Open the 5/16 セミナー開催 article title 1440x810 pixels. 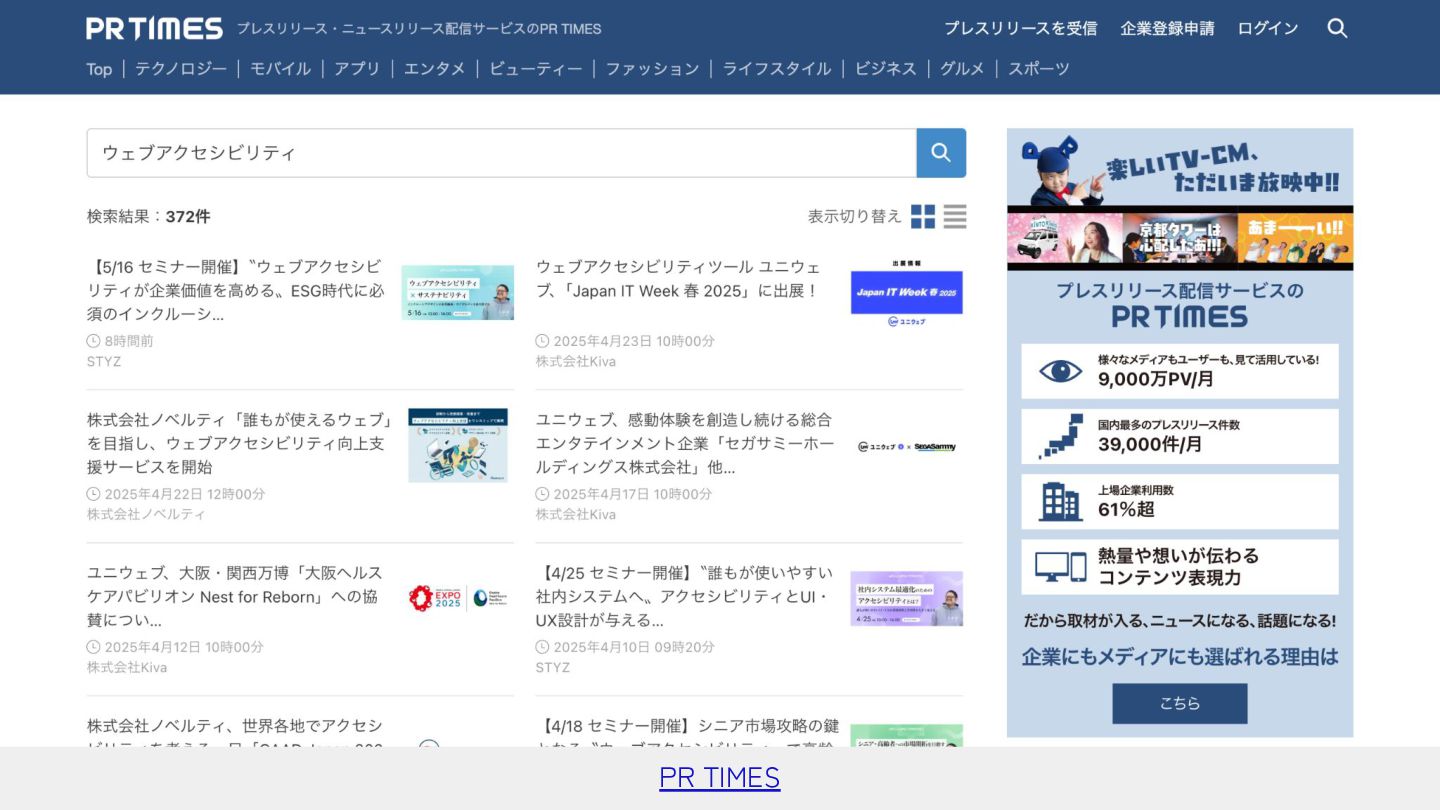point(237,291)
